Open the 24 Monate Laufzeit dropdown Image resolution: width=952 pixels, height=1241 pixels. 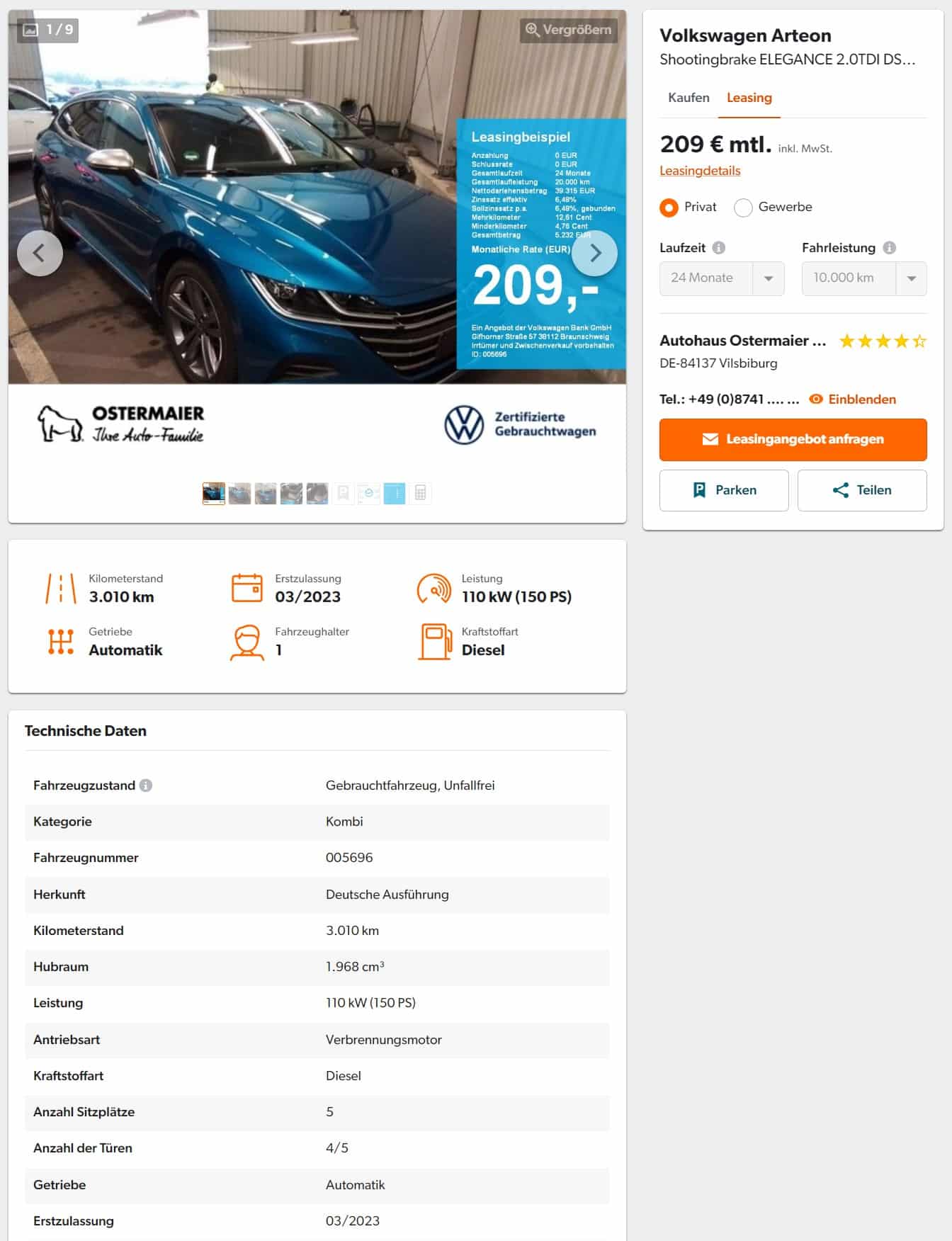(722, 278)
